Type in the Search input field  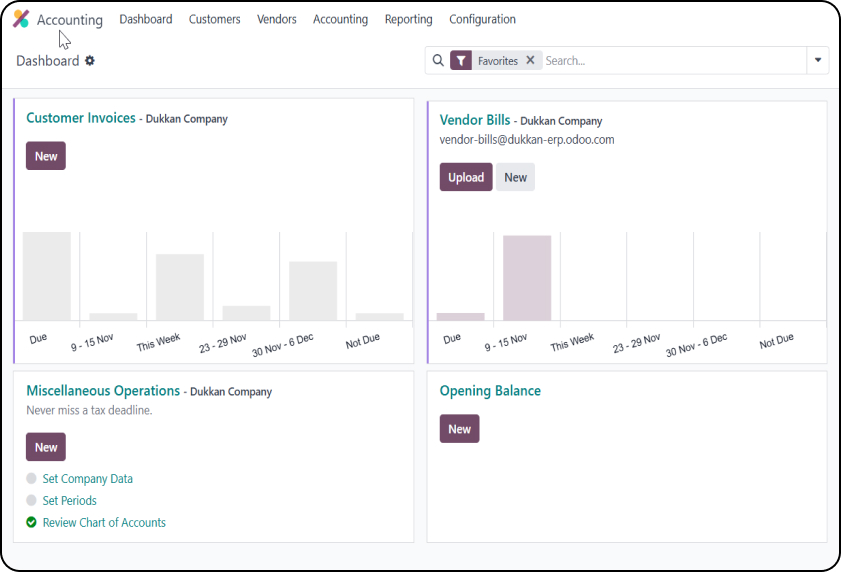point(670,61)
